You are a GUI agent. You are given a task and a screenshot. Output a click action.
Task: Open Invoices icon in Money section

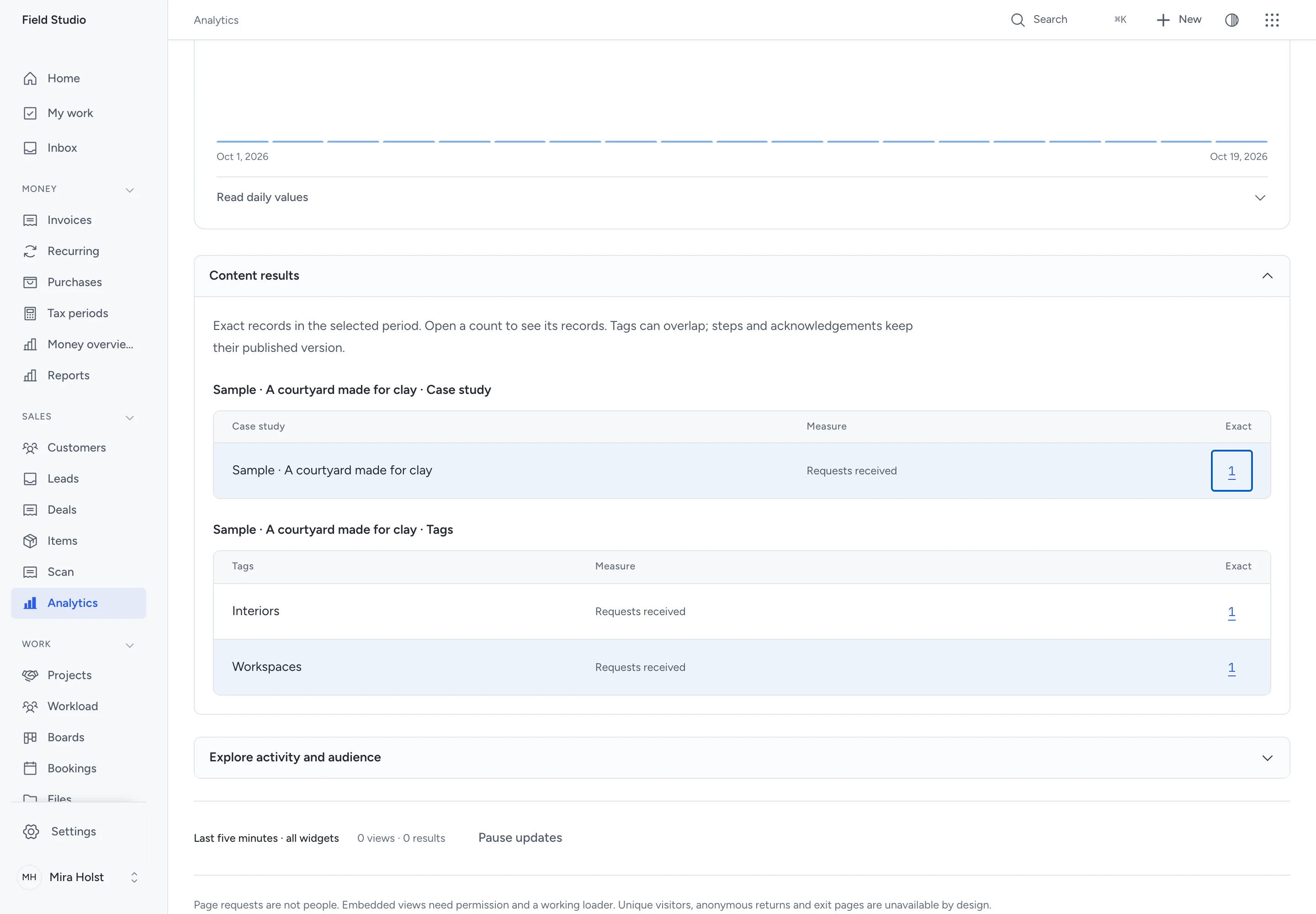(30, 220)
